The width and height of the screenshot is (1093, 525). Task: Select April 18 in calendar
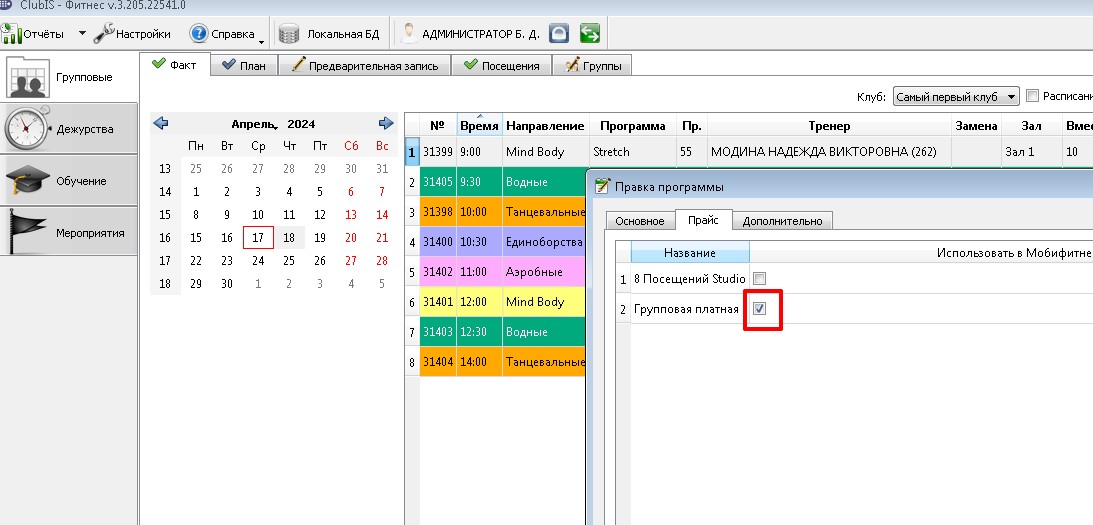[x=289, y=237]
